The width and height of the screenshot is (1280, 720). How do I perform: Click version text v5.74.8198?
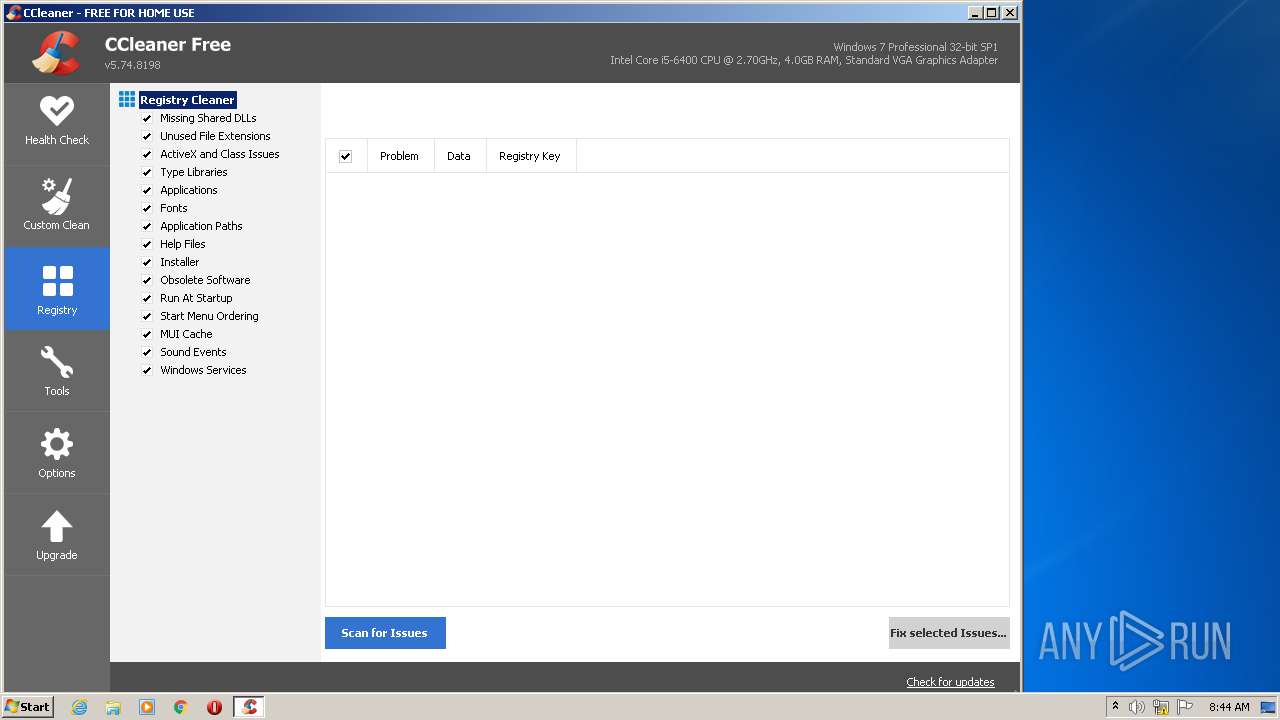click(x=133, y=65)
